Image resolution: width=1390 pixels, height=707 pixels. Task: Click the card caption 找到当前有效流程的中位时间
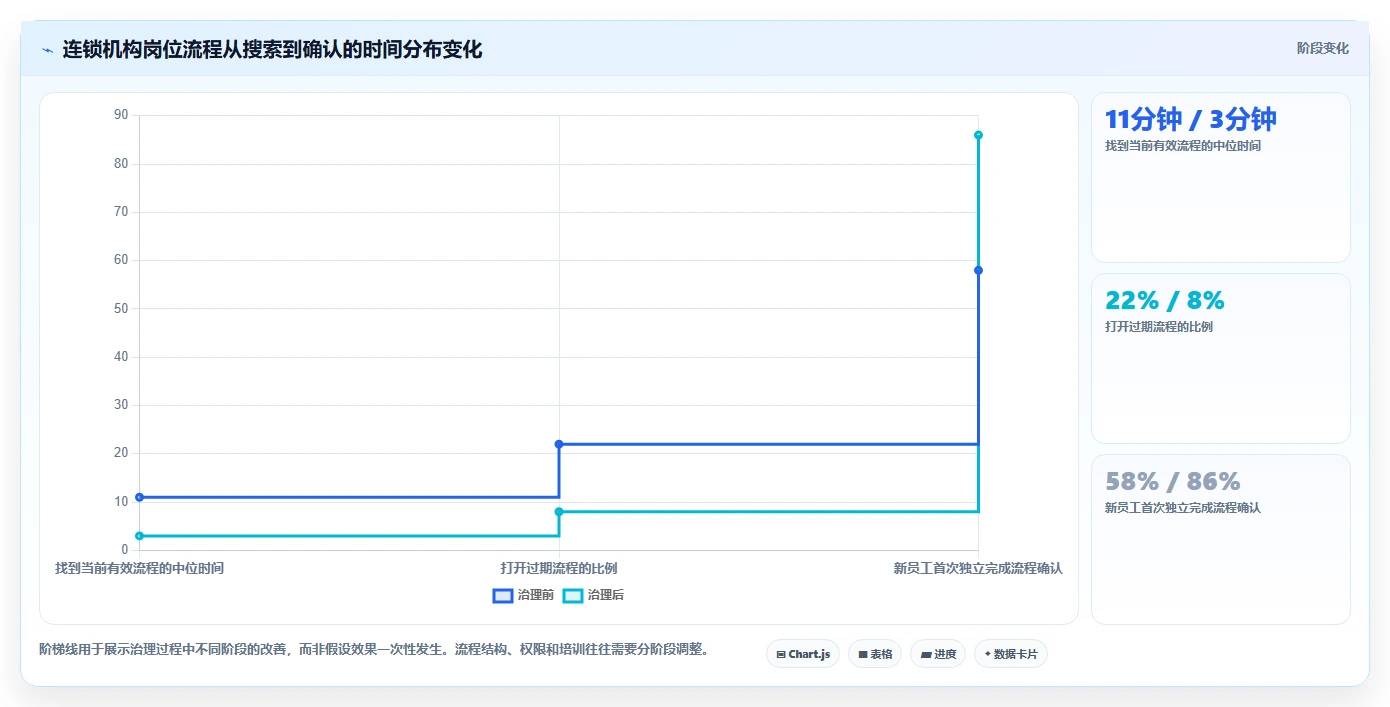click(x=1183, y=146)
